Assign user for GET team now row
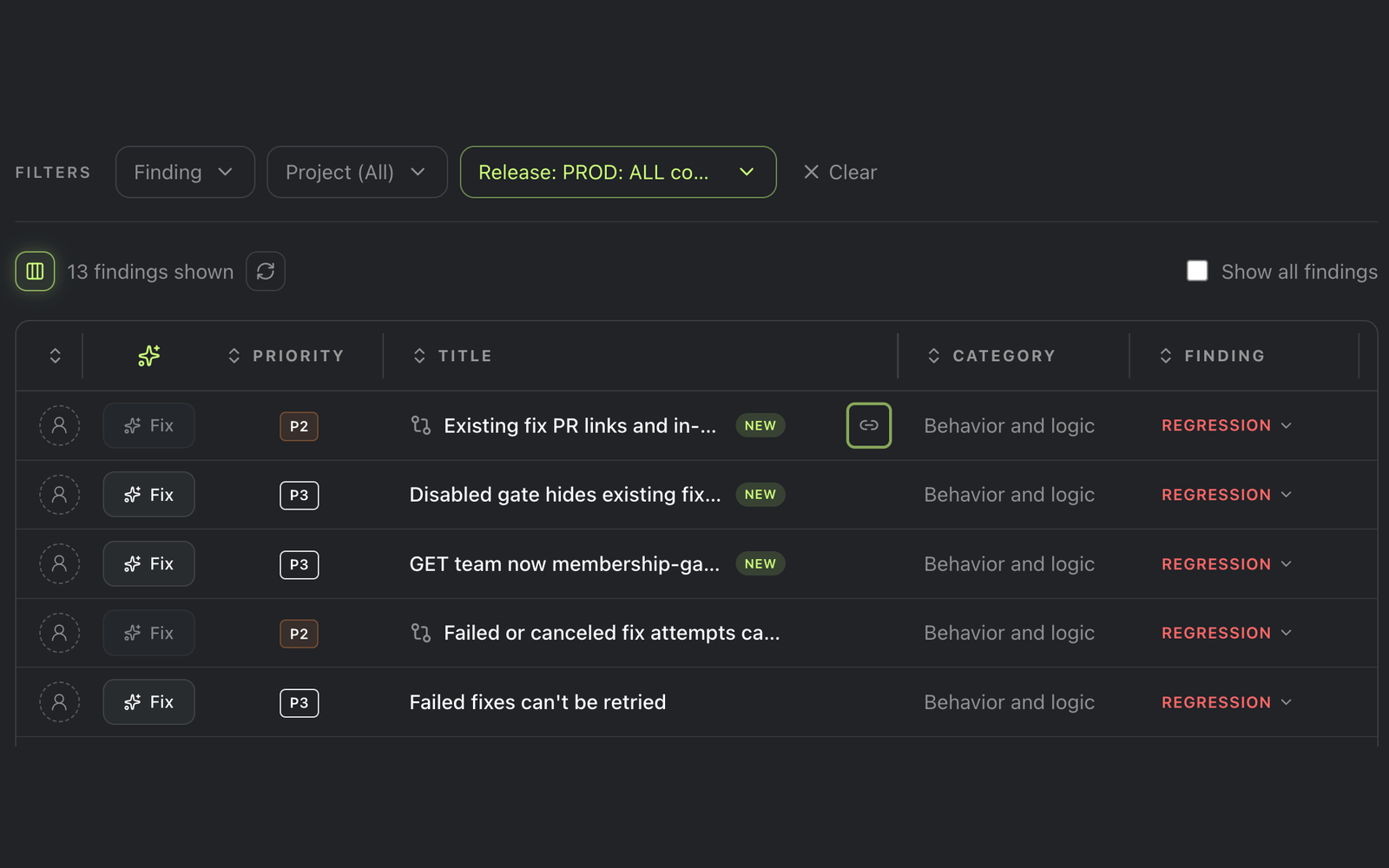The height and width of the screenshot is (868, 1389). tap(59, 564)
